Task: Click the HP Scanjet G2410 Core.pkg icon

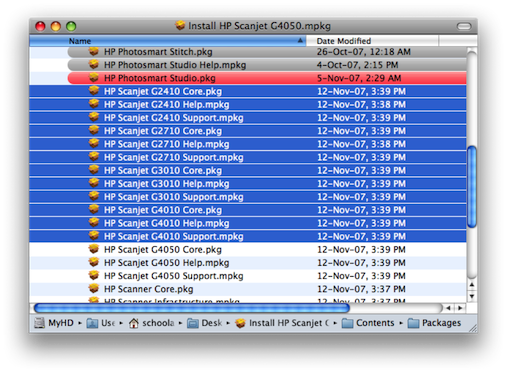Action: [x=94, y=91]
